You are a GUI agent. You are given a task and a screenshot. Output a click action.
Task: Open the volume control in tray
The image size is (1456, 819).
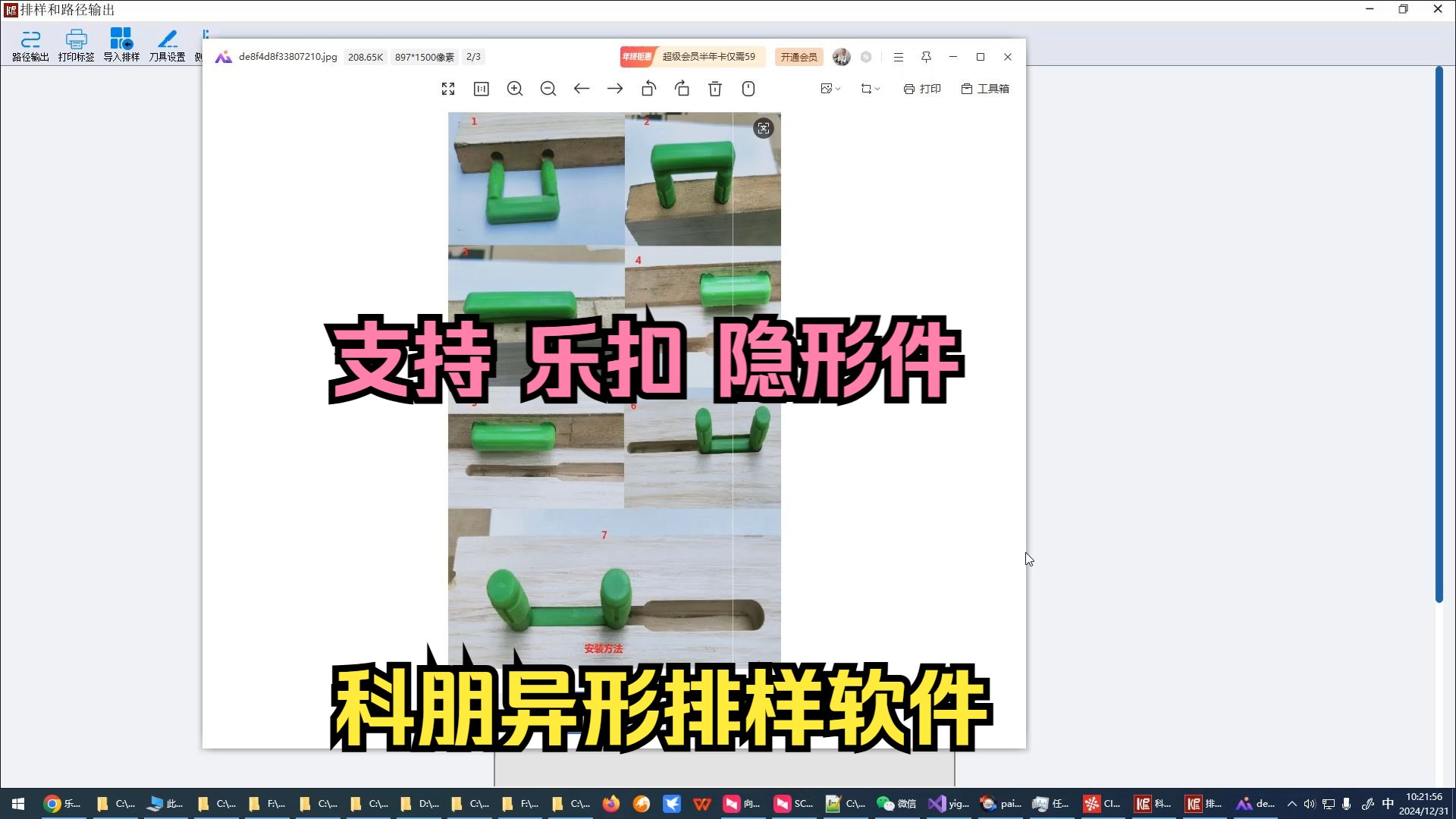(1310, 804)
